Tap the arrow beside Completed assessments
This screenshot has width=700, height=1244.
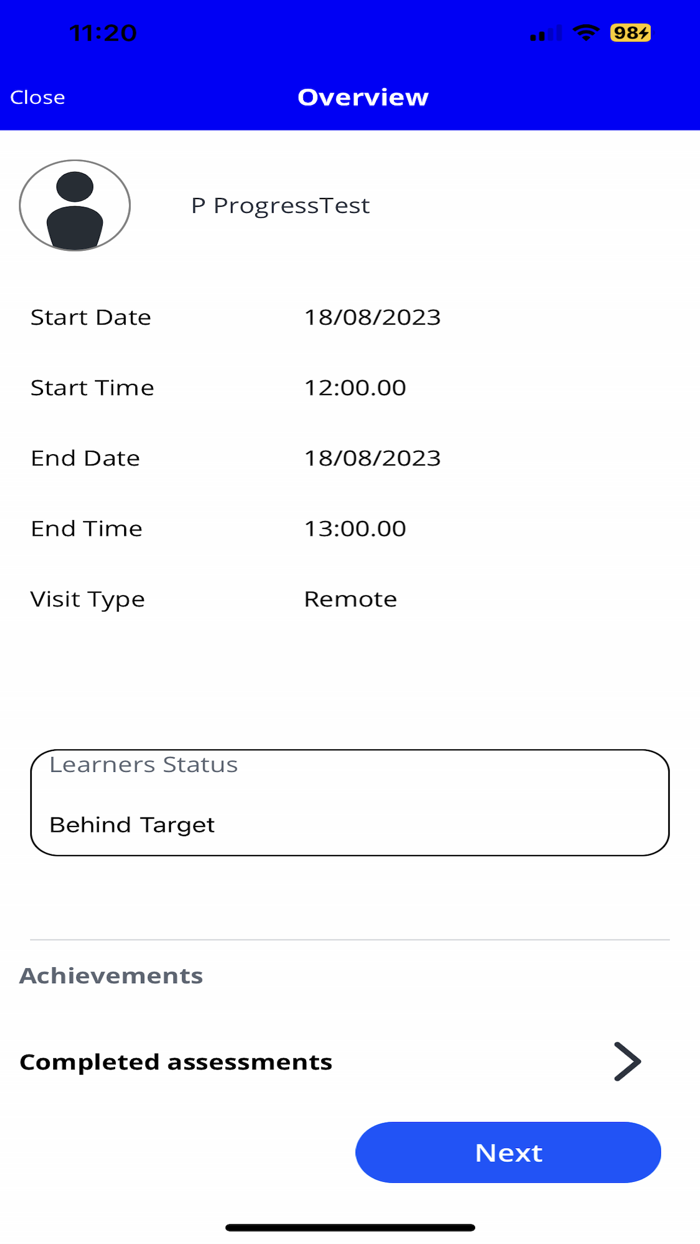pos(626,1062)
